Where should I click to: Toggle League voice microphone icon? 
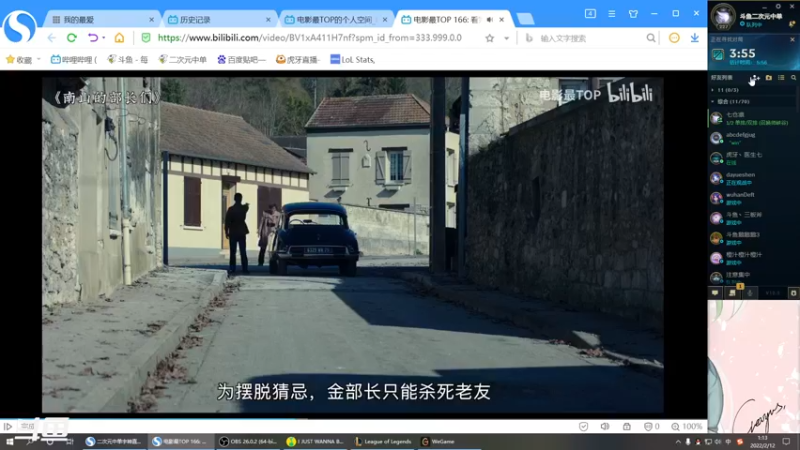pyautogui.click(x=749, y=293)
